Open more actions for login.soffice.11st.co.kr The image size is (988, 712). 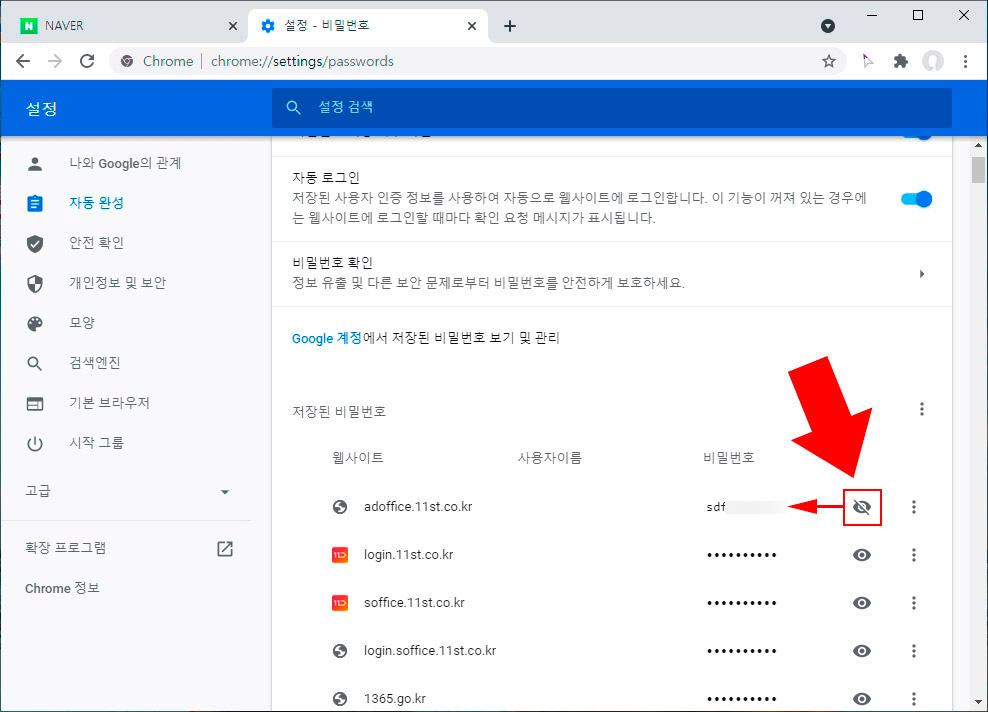pyautogui.click(x=914, y=650)
